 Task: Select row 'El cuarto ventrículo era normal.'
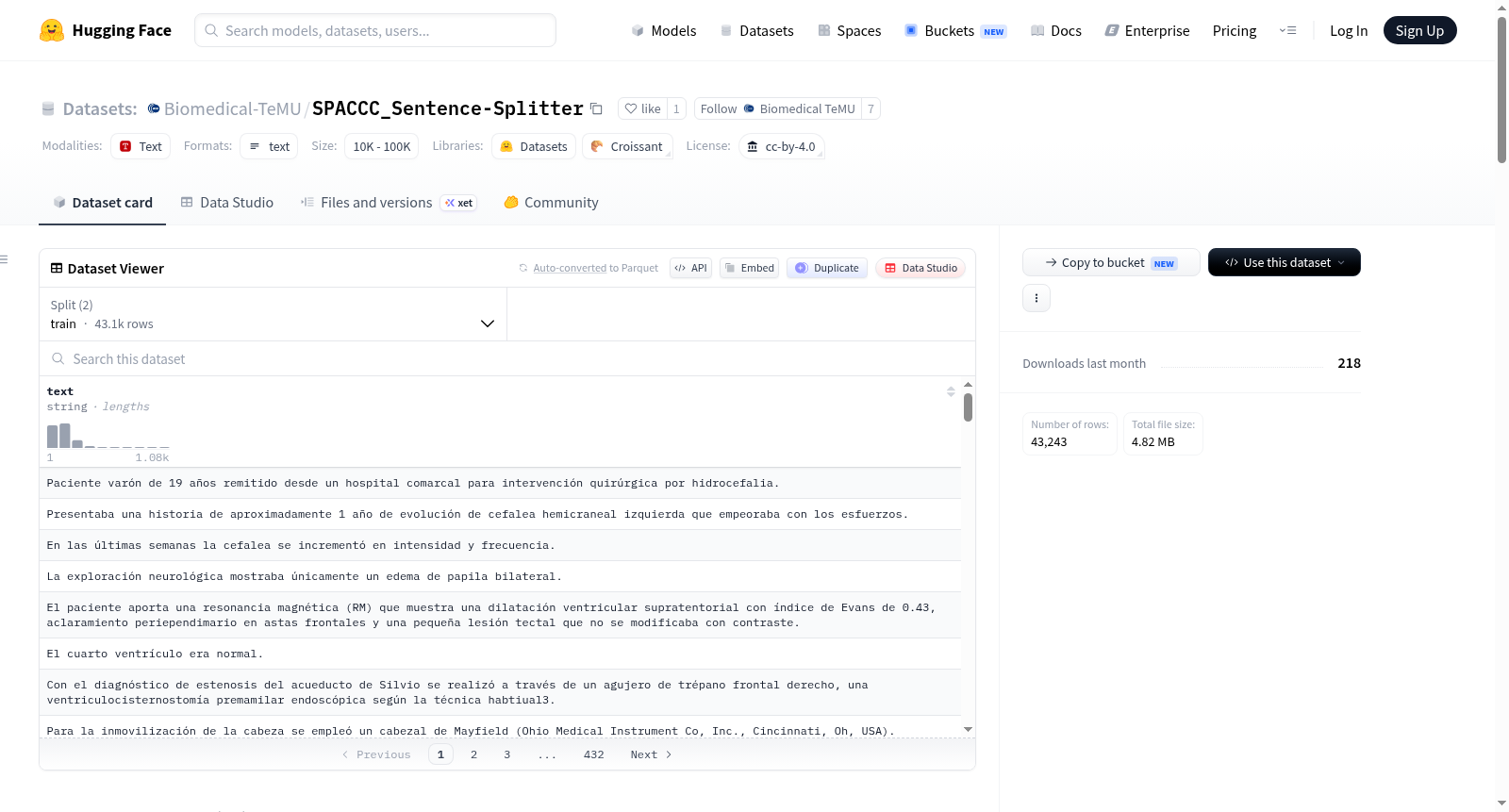500,654
